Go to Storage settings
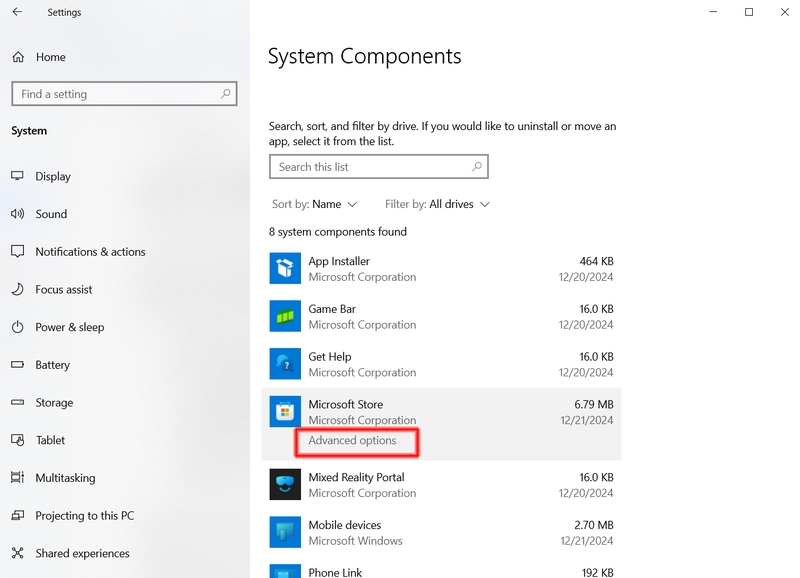 [54, 403]
